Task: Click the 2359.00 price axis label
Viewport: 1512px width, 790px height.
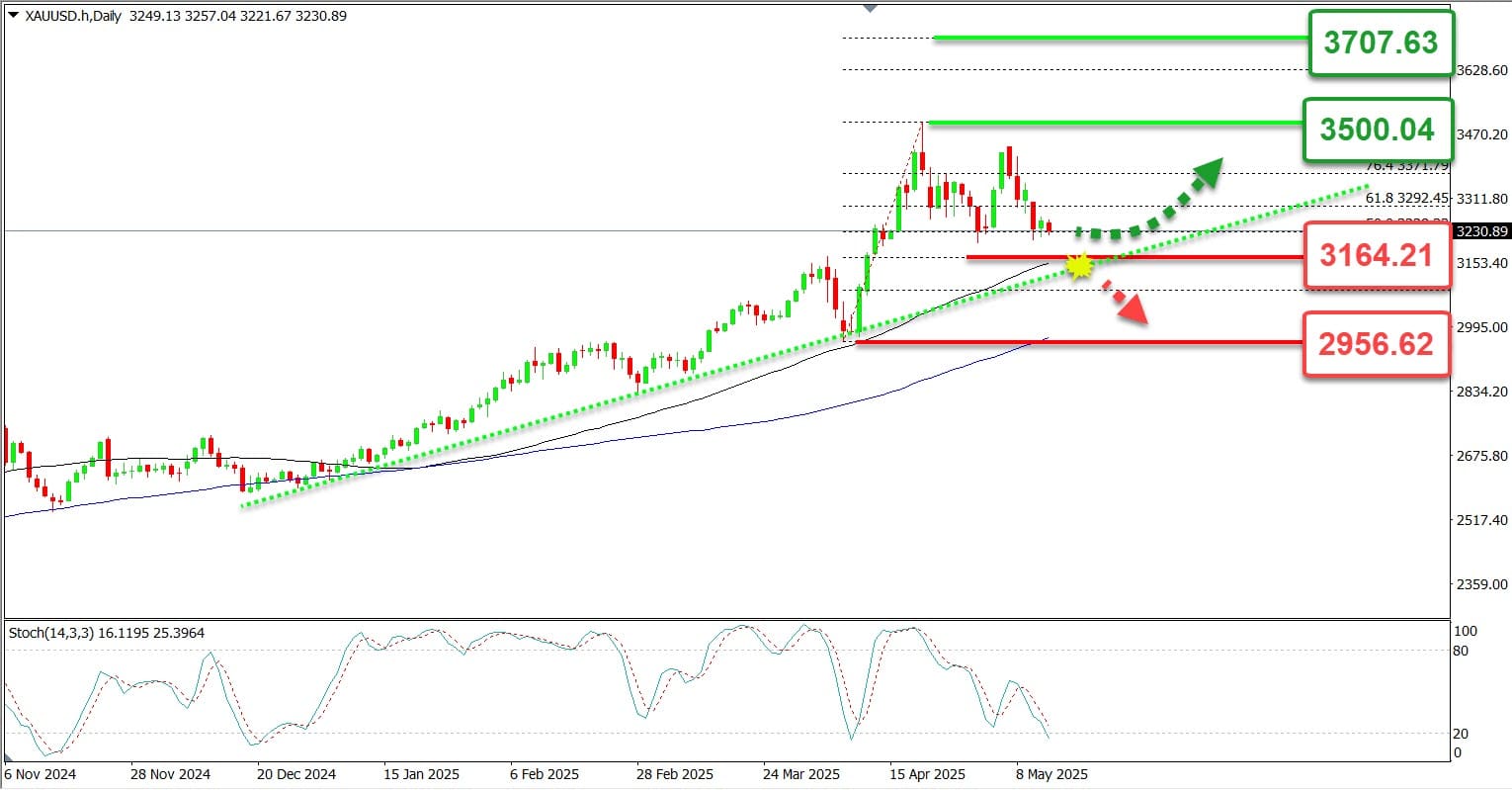Action: click(x=1482, y=584)
